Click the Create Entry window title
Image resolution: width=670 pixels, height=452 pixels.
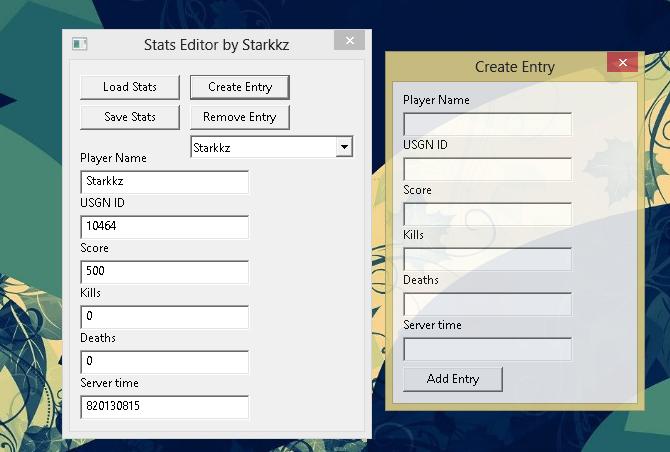coord(514,67)
